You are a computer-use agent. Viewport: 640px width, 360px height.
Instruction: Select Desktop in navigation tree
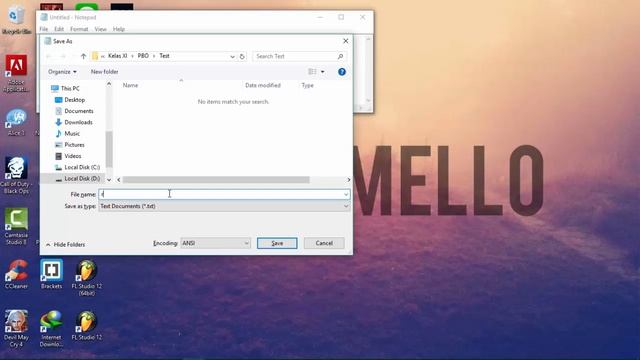click(x=70, y=100)
